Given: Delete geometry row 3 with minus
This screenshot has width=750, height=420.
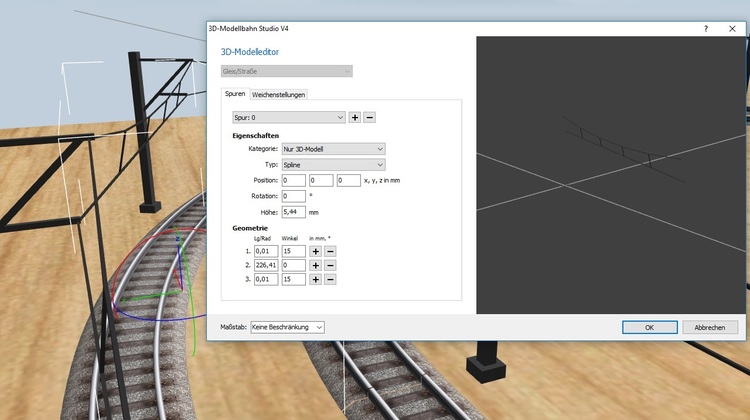Looking at the screenshot, I should [x=330, y=279].
